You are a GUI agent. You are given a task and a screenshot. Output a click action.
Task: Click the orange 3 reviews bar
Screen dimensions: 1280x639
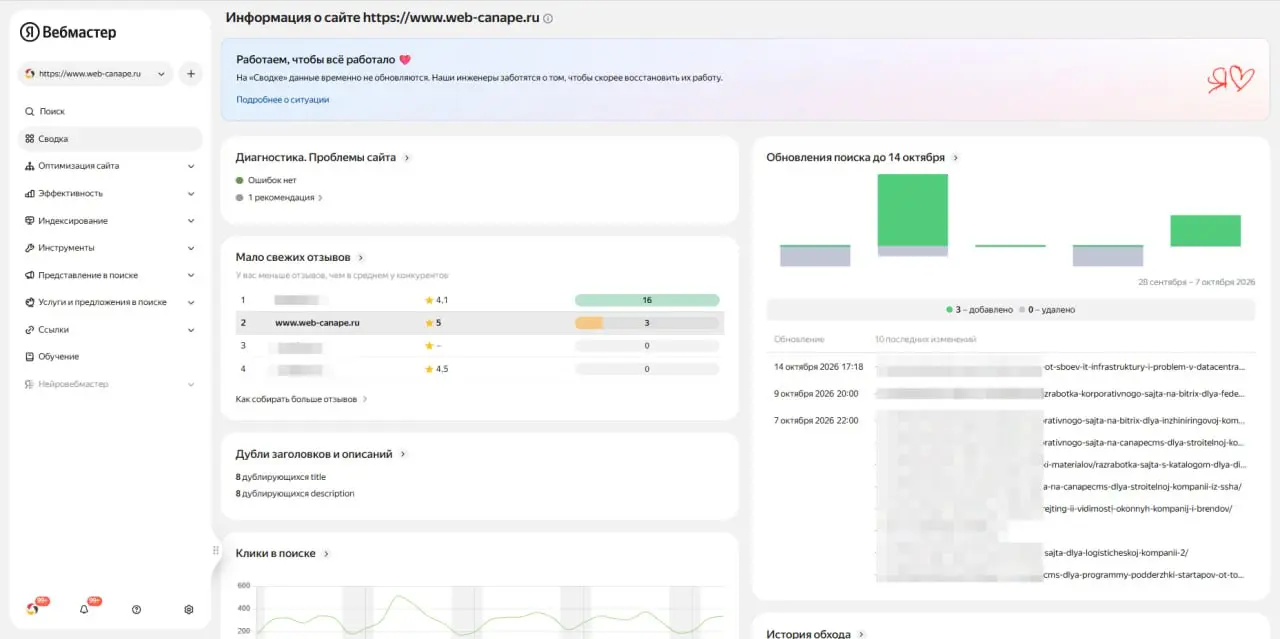(x=589, y=323)
